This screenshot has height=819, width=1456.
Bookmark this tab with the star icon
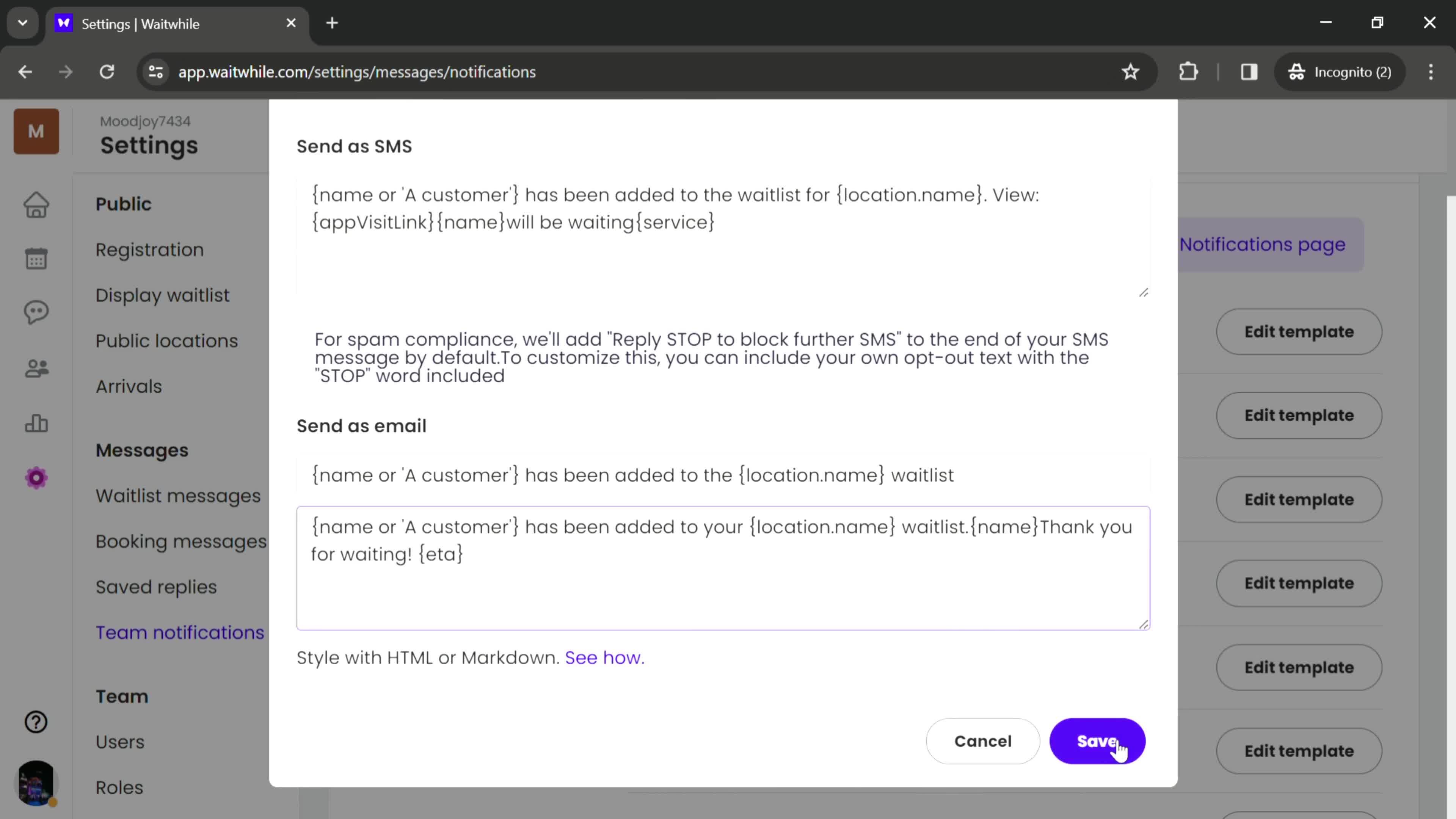pos(1130,72)
